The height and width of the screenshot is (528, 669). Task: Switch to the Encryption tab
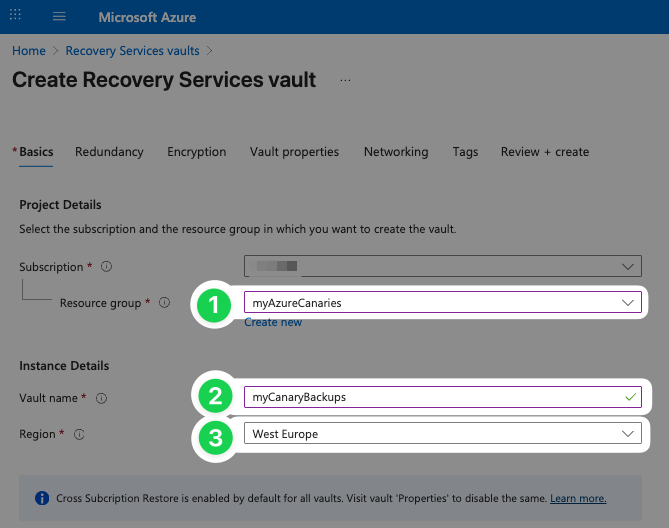[x=196, y=152]
